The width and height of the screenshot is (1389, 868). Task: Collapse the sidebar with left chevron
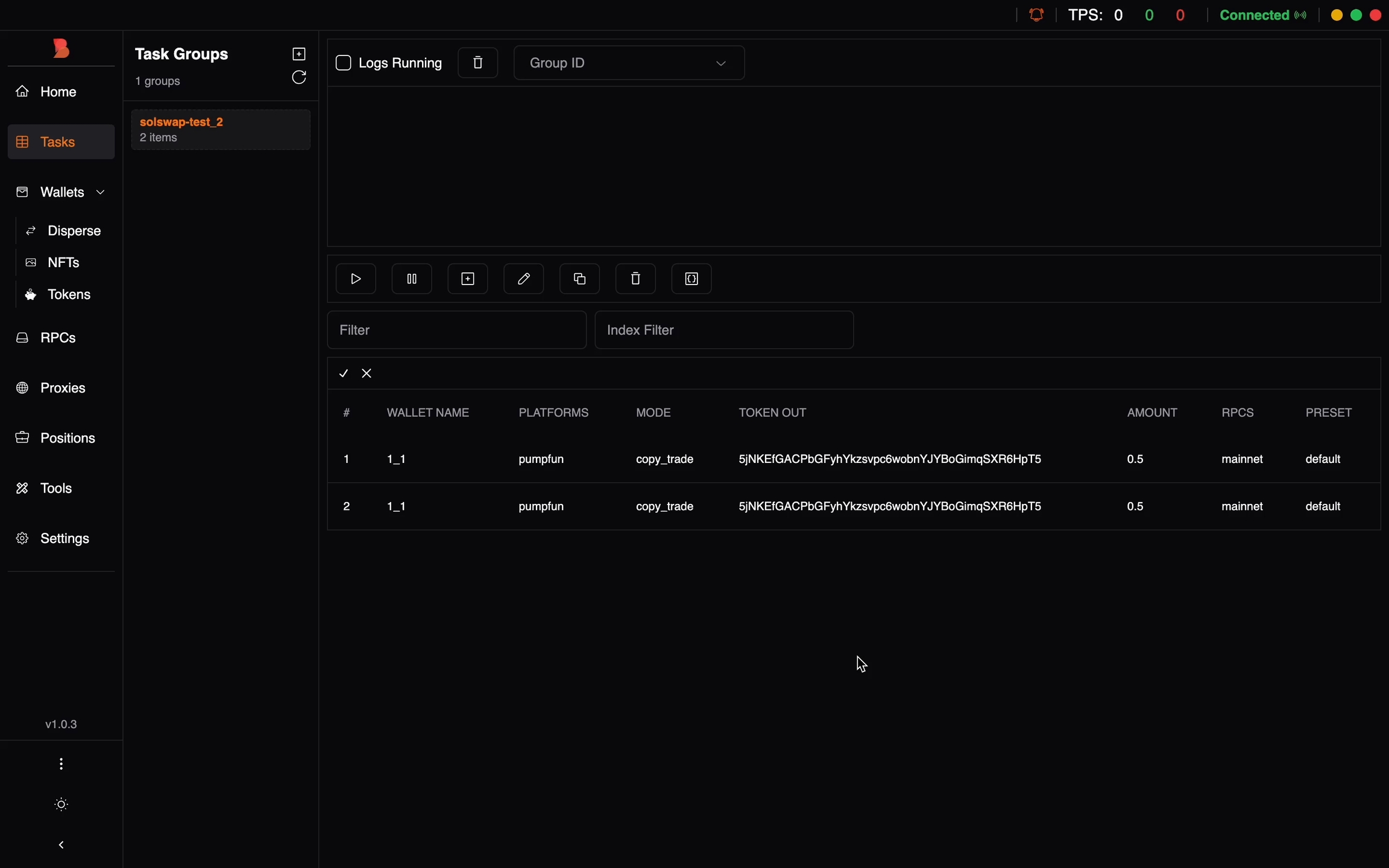[x=61, y=845]
